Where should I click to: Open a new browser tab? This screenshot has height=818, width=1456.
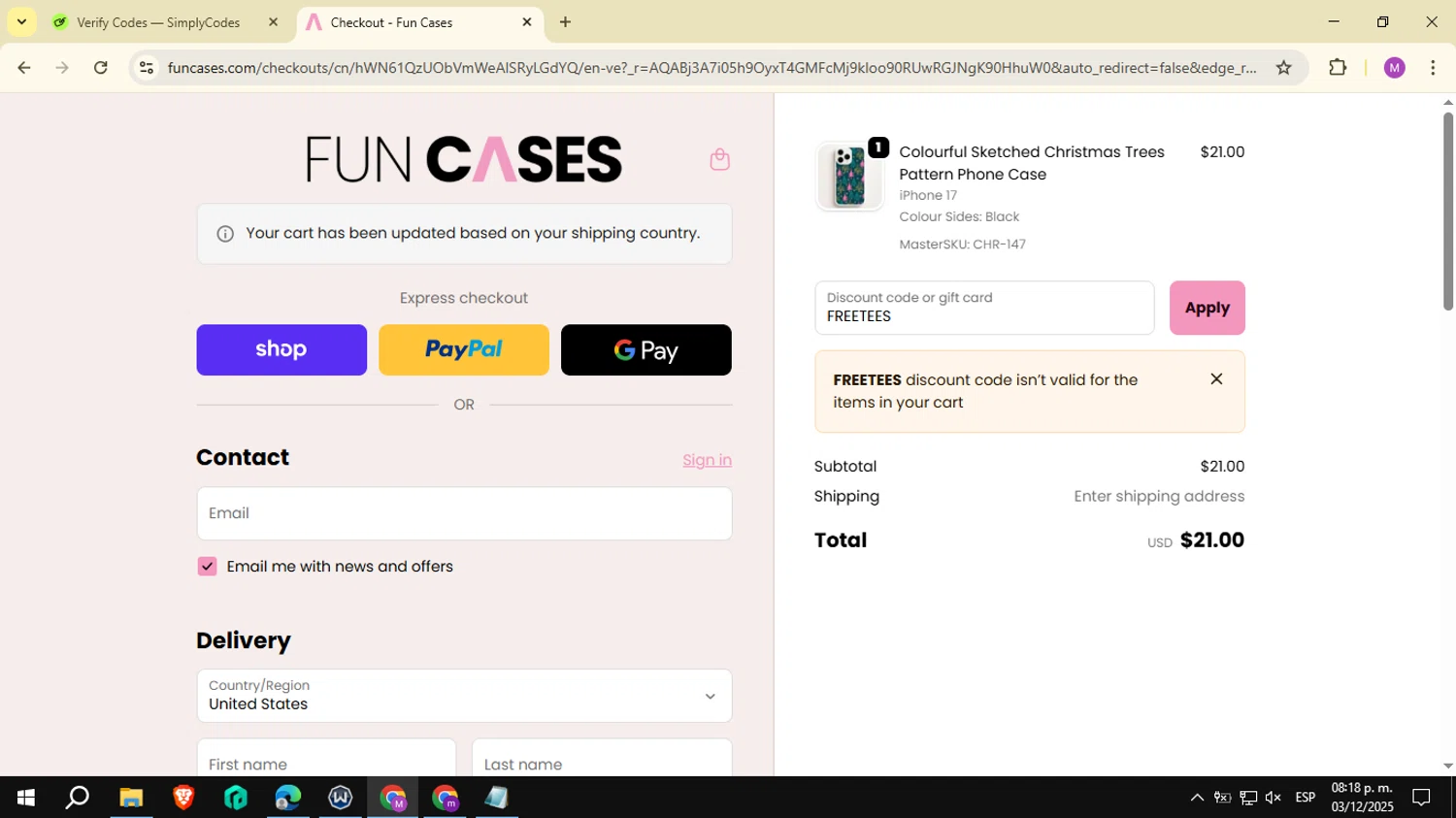[x=565, y=22]
